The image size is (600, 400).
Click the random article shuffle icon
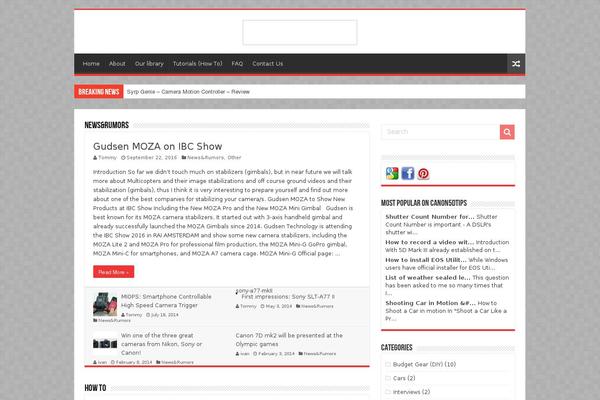516,64
